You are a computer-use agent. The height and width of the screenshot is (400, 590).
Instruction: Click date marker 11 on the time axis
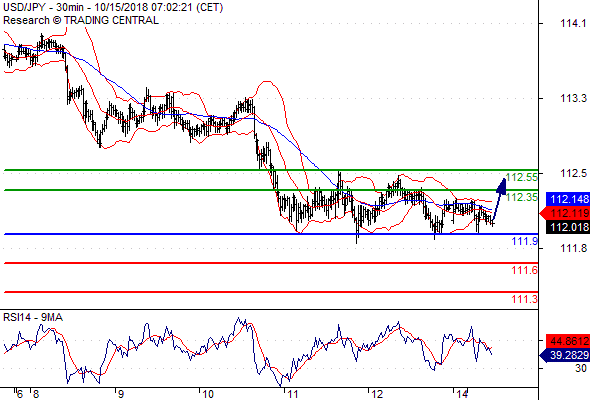293,394
